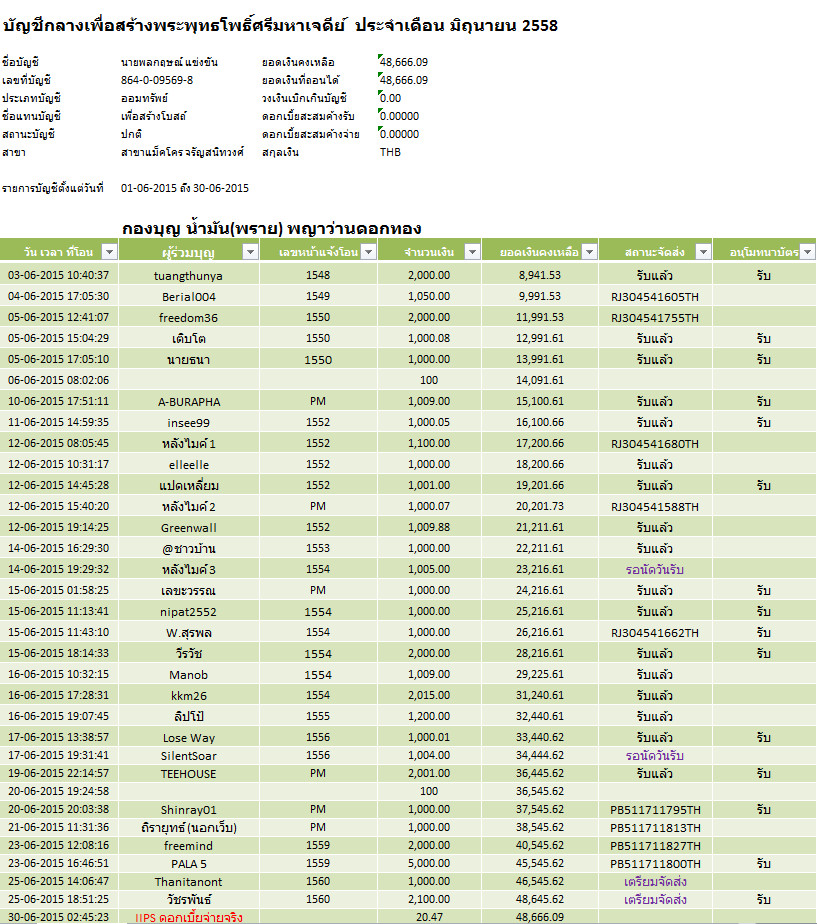817x924 pixels.
Task: Open the จำนวนเงิน column filter arrow
Action: pyautogui.click(x=470, y=252)
